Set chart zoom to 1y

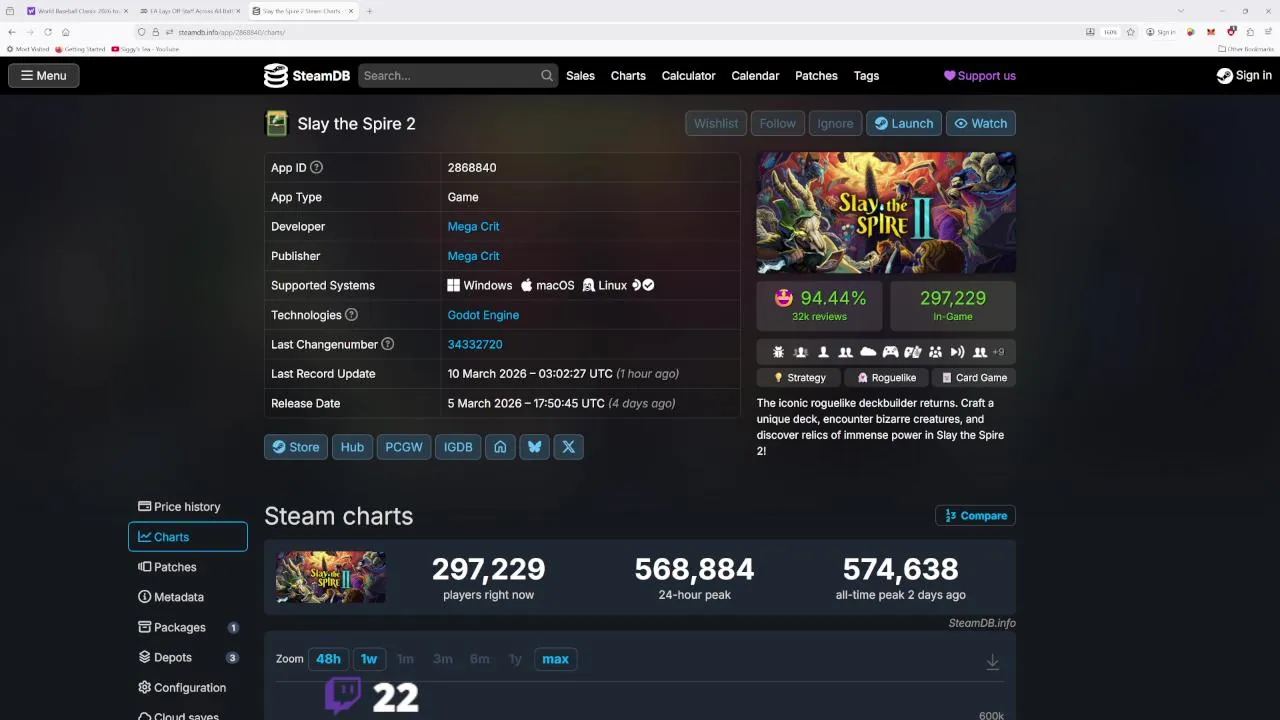point(515,659)
